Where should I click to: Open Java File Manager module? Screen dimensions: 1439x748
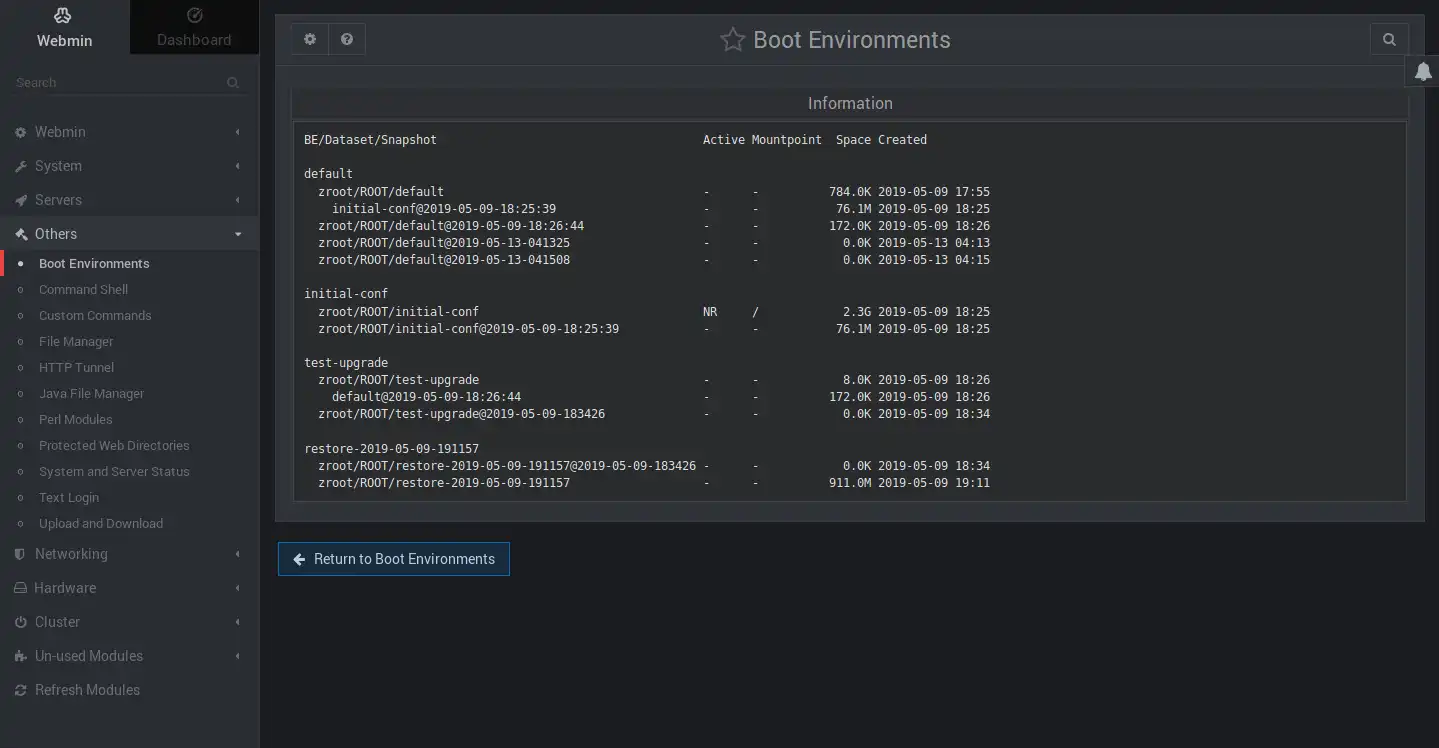pyautogui.click(x=91, y=394)
